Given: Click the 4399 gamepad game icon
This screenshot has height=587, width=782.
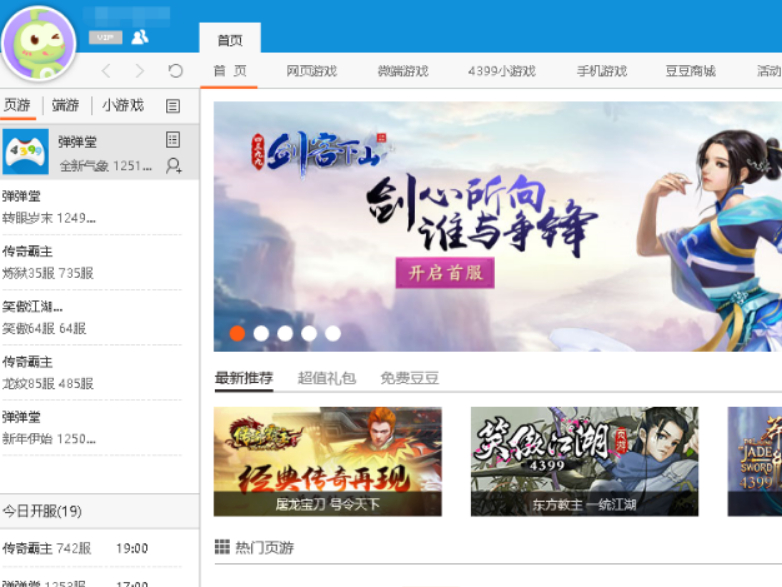Looking at the screenshot, I should (25, 152).
